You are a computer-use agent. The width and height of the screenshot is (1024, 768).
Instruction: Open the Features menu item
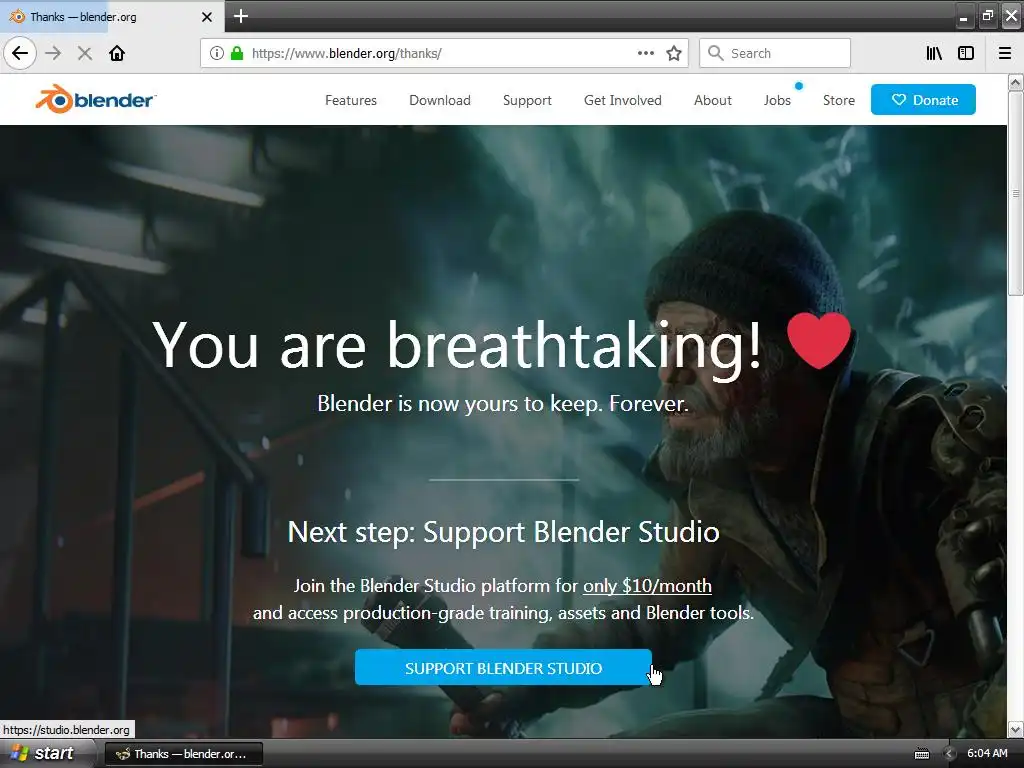coord(351,100)
